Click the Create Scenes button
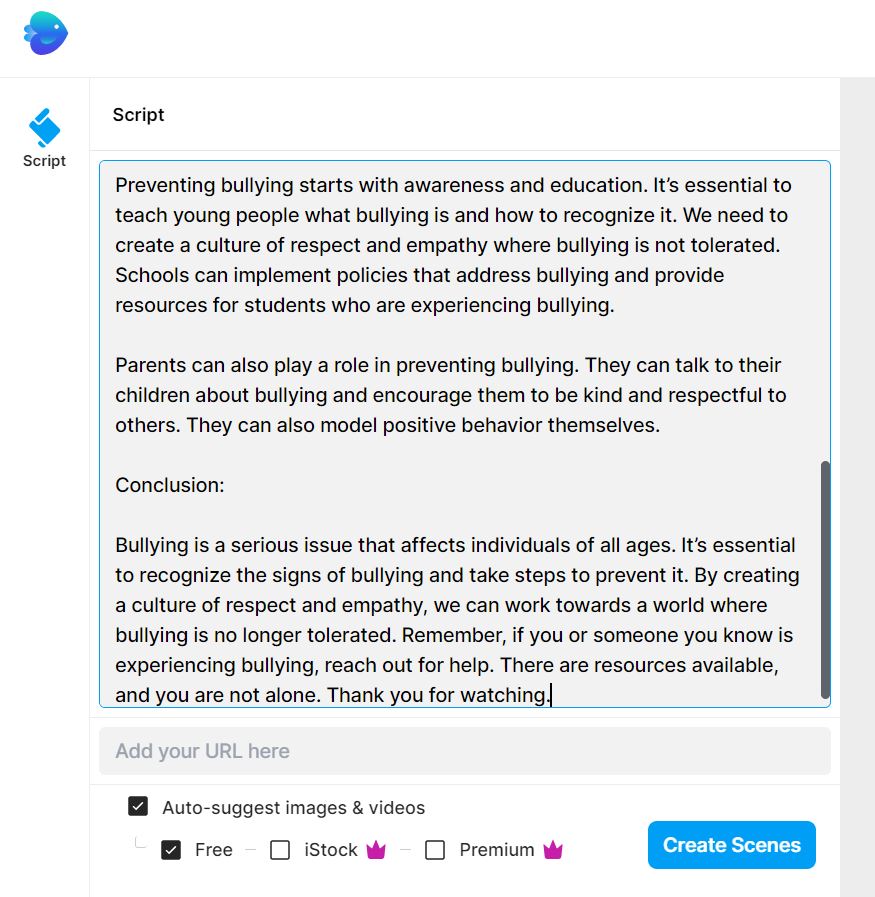The width and height of the screenshot is (875, 897). pos(731,845)
